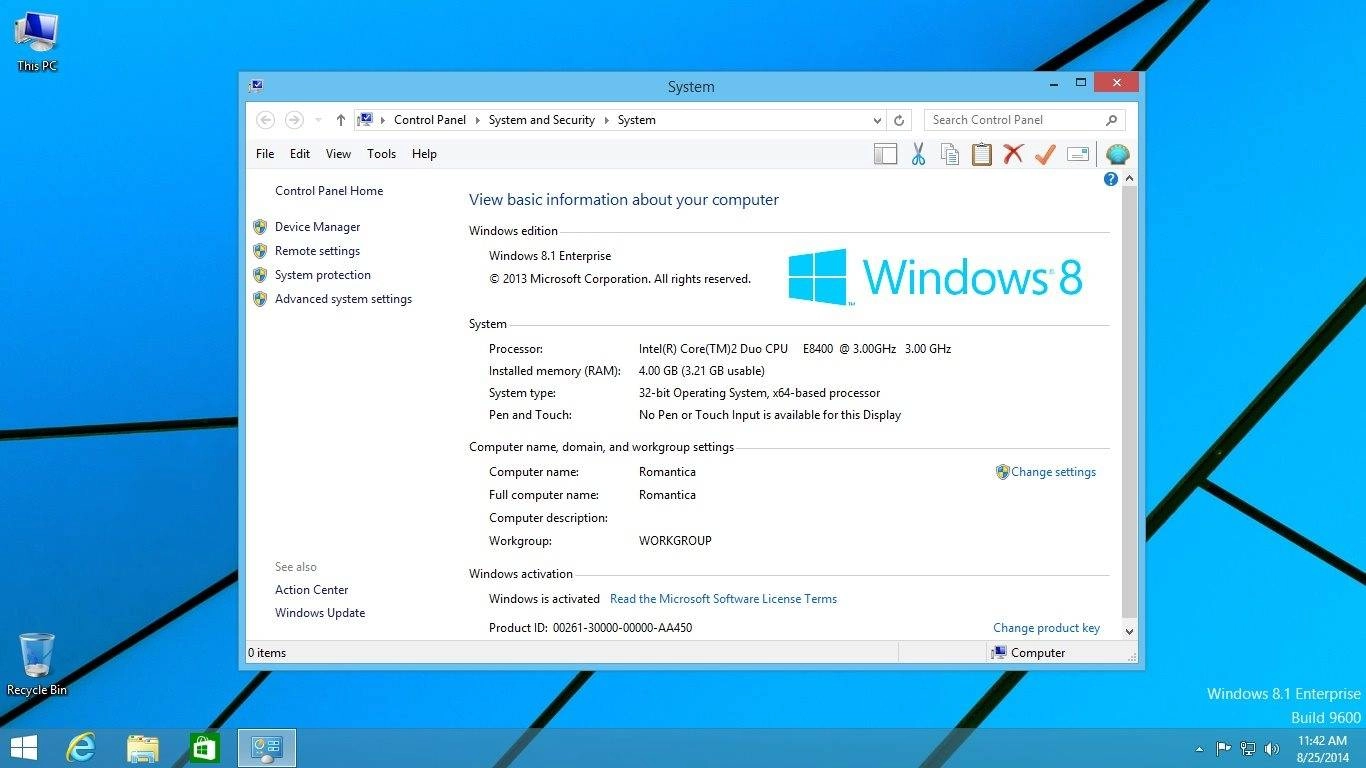This screenshot has width=1366, height=768.
Task: Click the 0 items status bar text
Action: point(267,653)
